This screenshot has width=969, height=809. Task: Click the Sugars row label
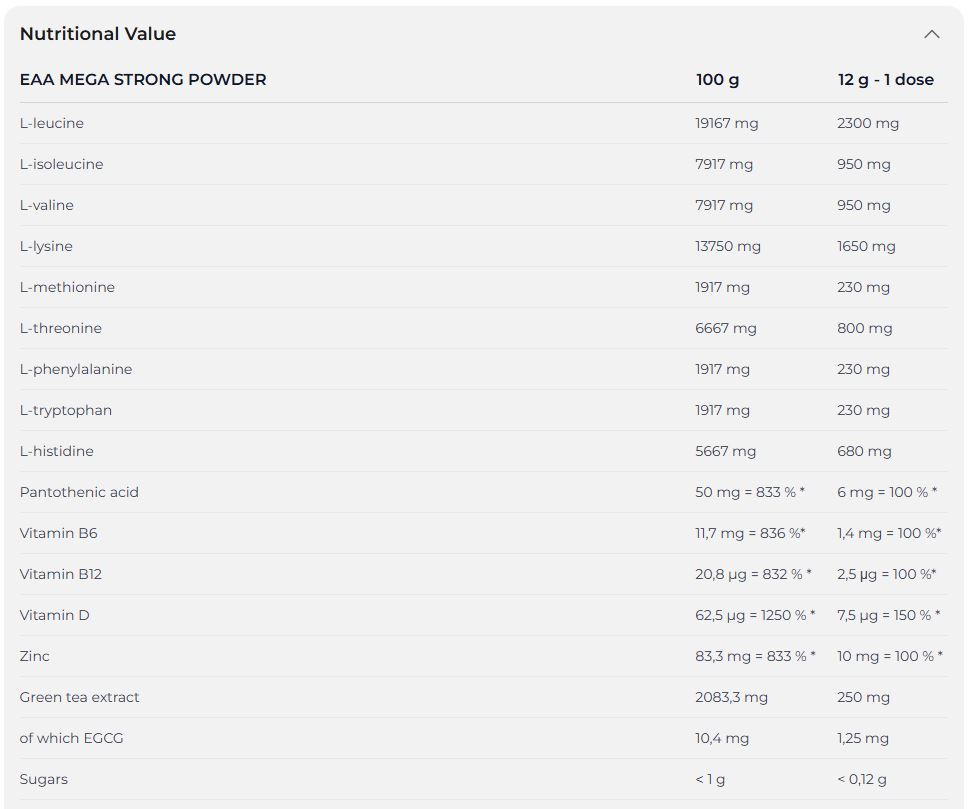tap(43, 779)
